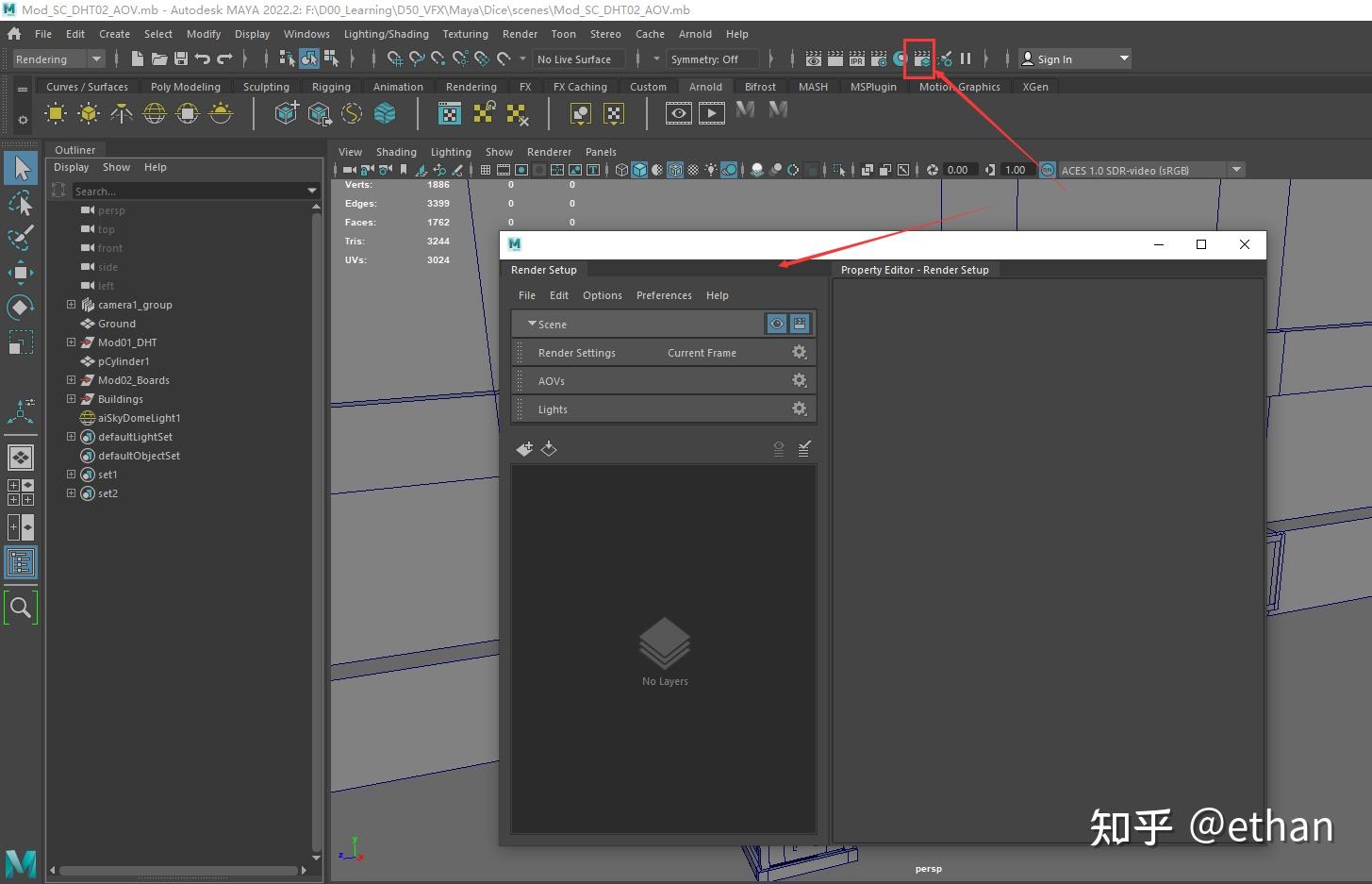Click the save scene icon
Viewport: 1372px width, 884px height.
coord(181,59)
